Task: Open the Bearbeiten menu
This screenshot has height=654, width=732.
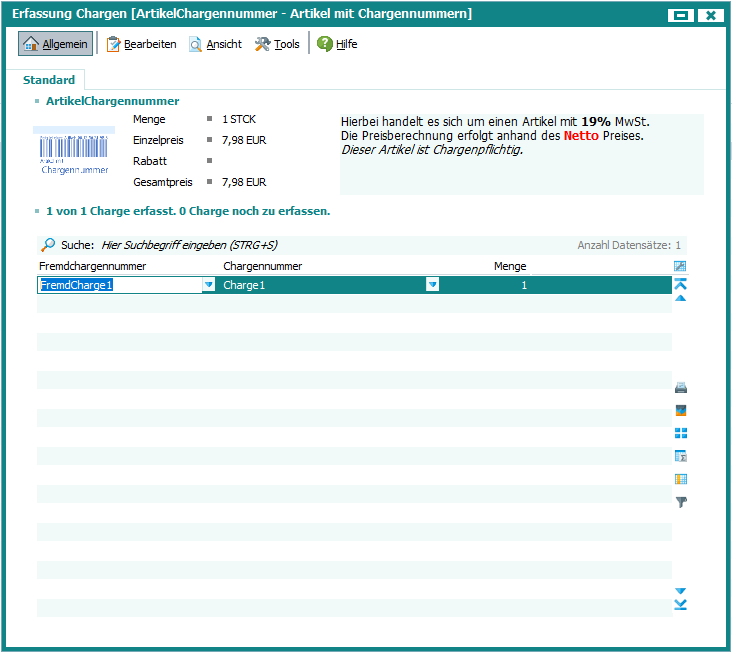Action: click(x=141, y=44)
